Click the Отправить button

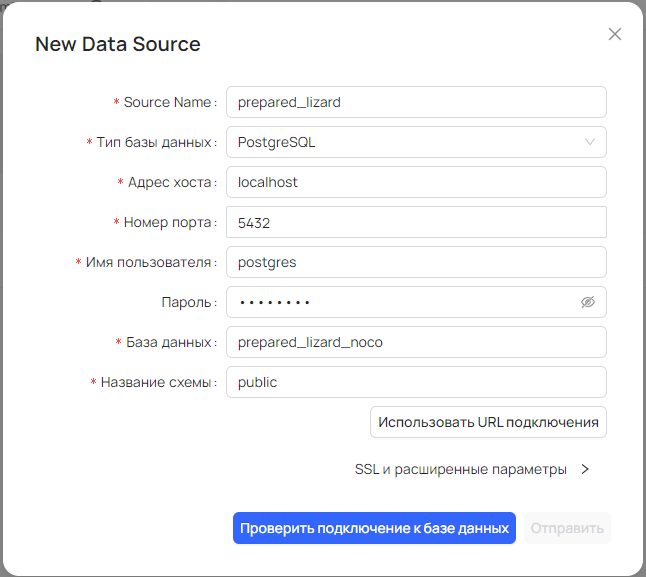point(567,528)
